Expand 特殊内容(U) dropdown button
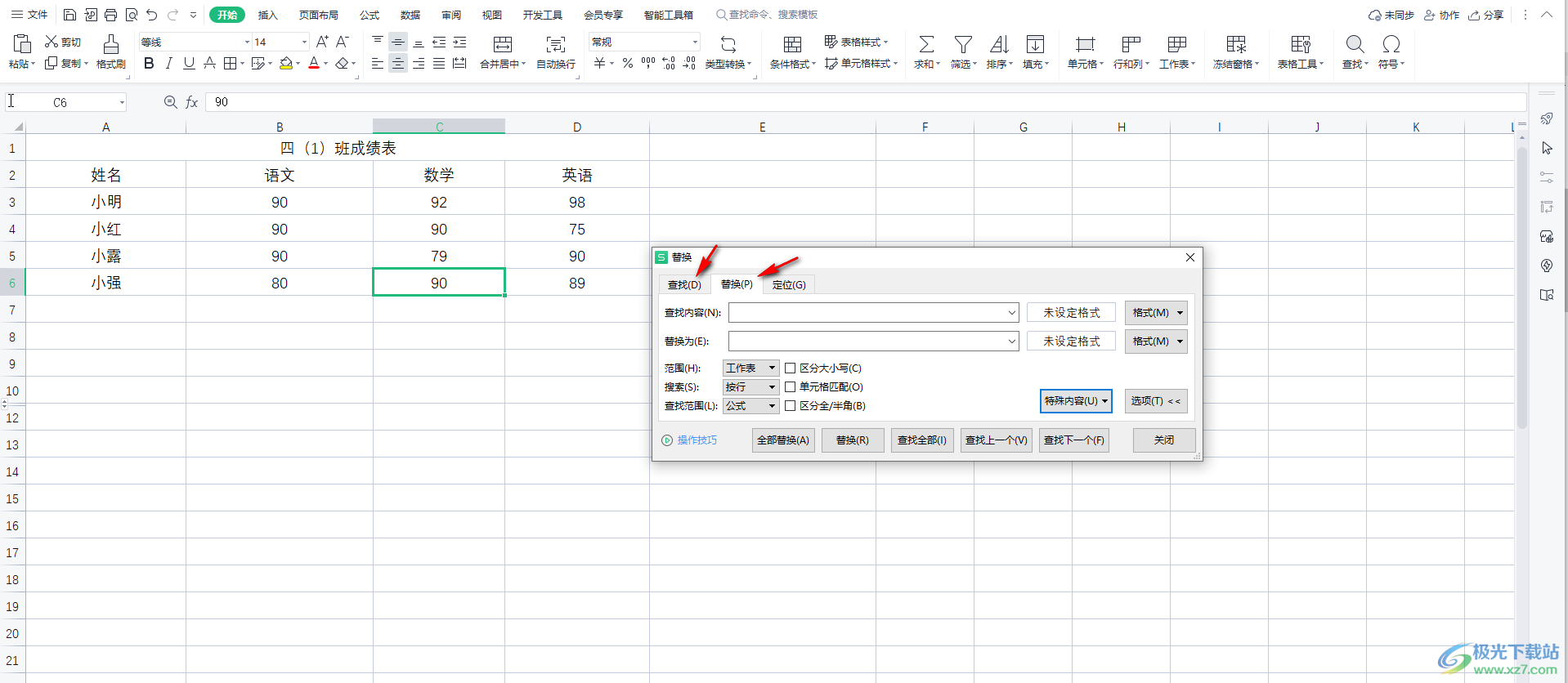This screenshot has height=683, width=1568. click(1076, 401)
